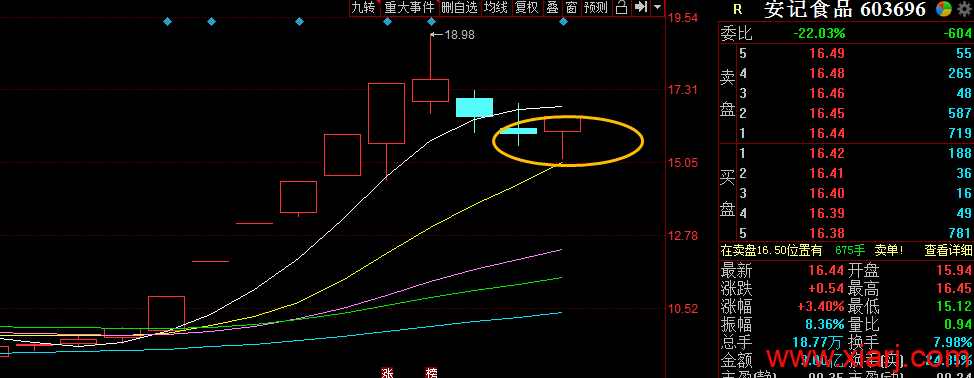Image resolution: width=974 pixels, height=378 pixels.
Task: Open 重大事件 major events
Action: click(409, 7)
